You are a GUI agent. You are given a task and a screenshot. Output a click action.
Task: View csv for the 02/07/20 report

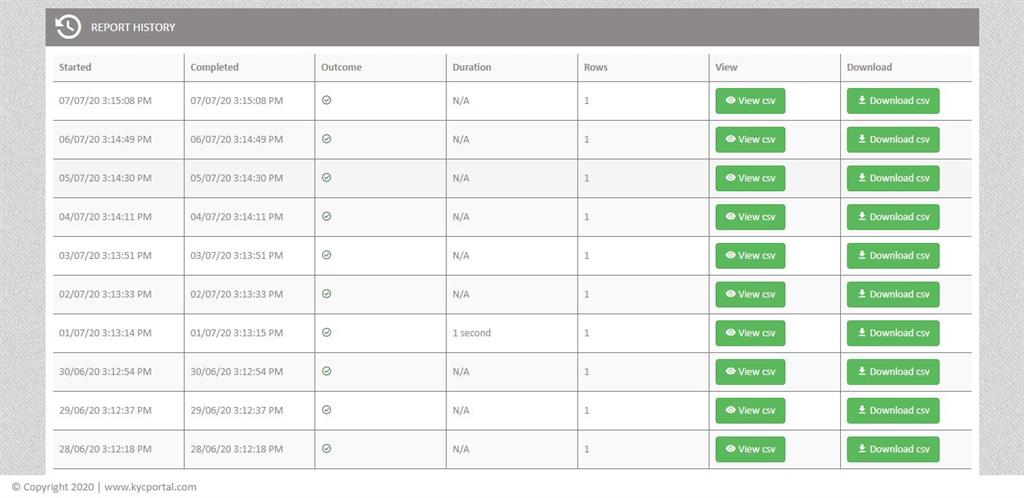750,294
